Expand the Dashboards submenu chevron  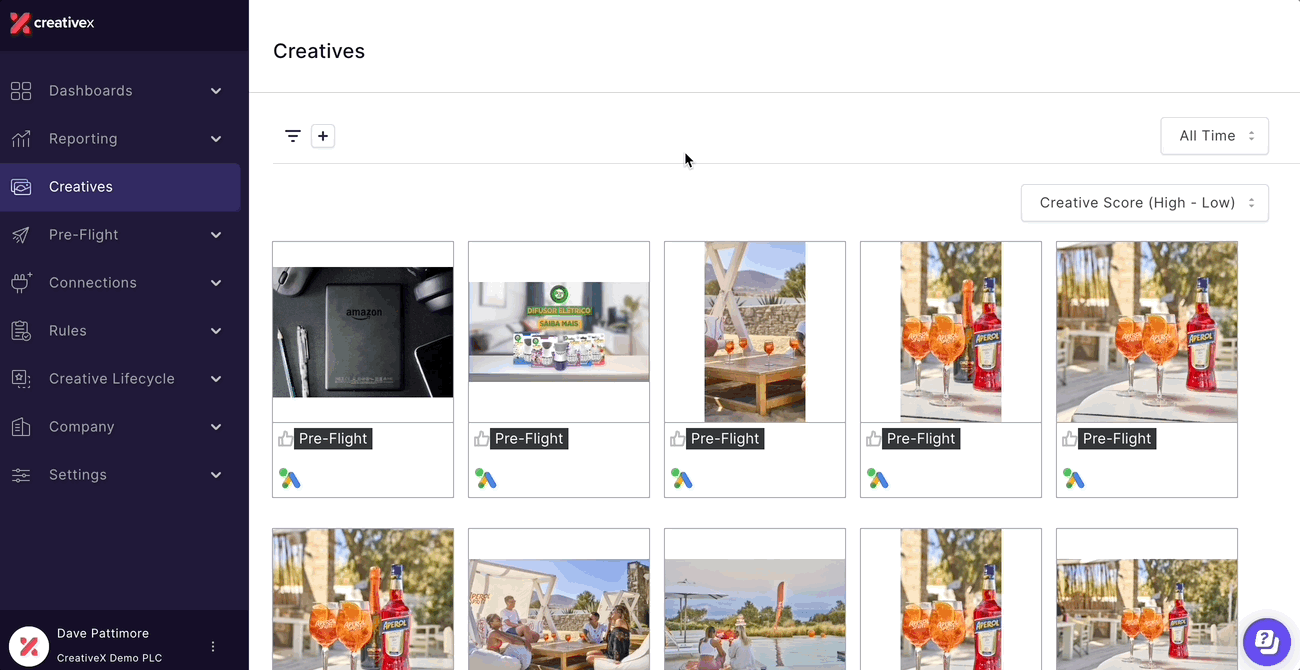click(x=216, y=91)
